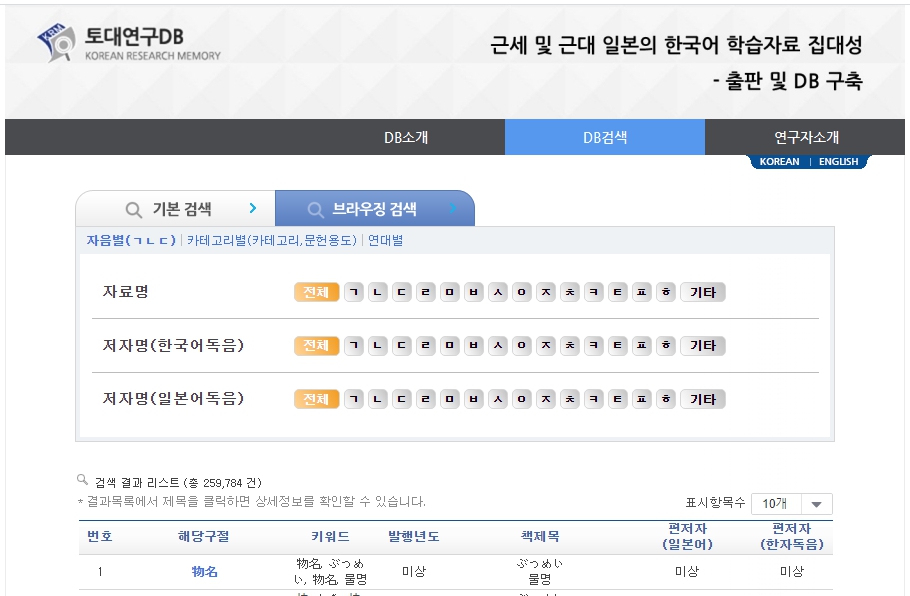Select ㅎ filter in 자료명 row

click(x=666, y=292)
